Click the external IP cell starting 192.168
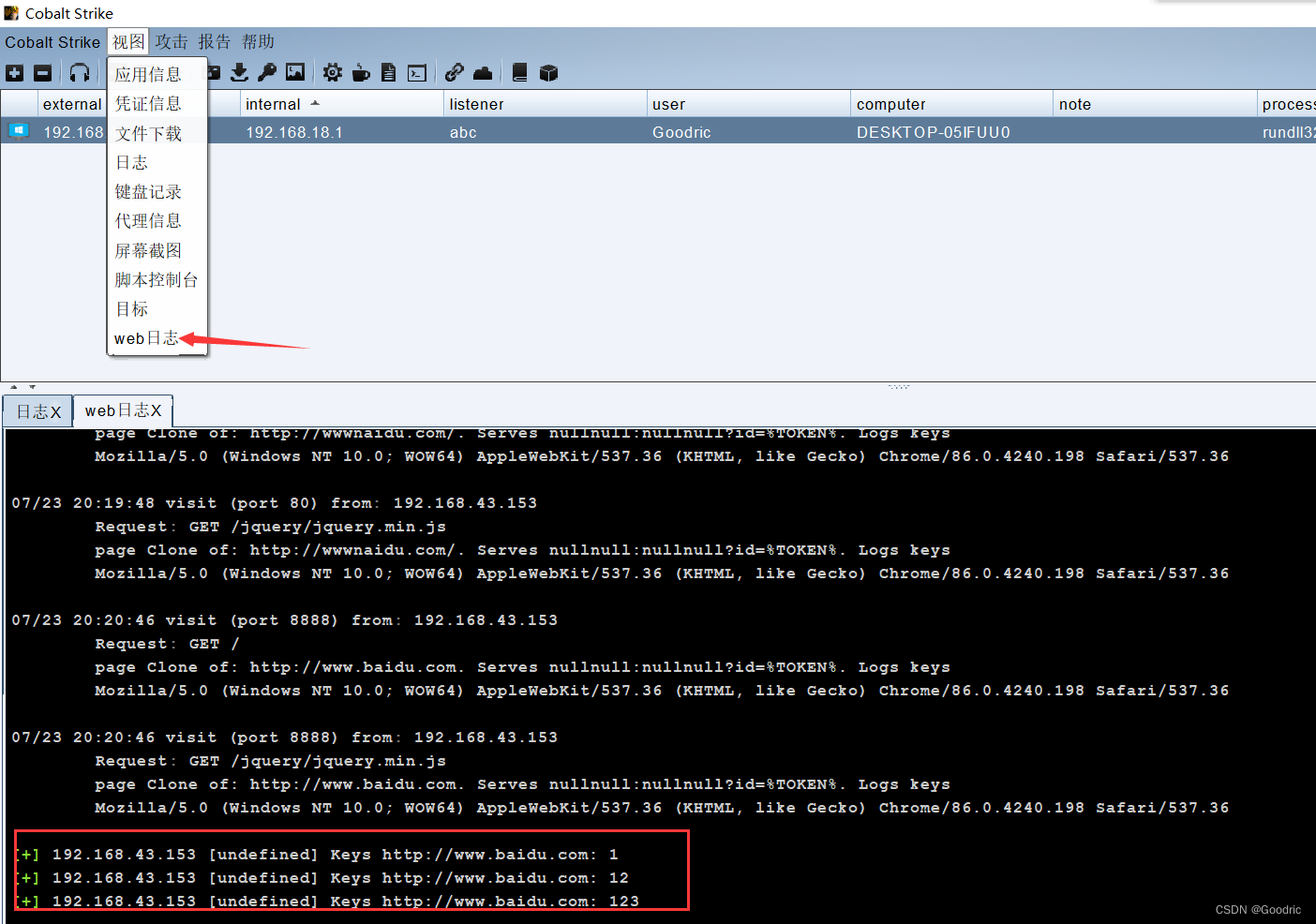The height and width of the screenshot is (924, 1316). pyautogui.click(x=72, y=132)
